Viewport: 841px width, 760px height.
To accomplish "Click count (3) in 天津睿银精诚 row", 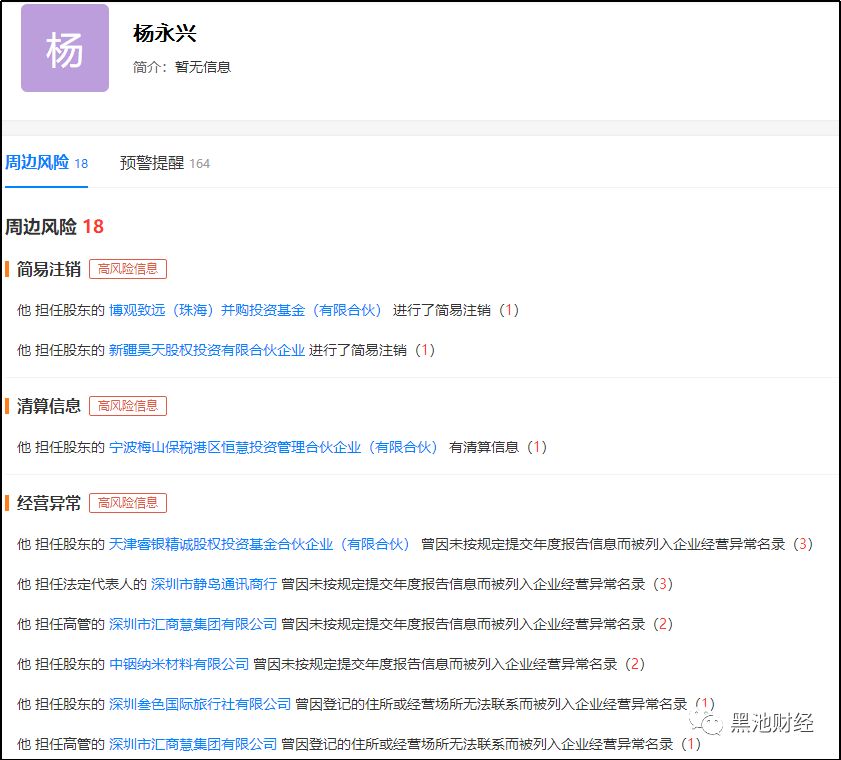I will [x=803, y=544].
